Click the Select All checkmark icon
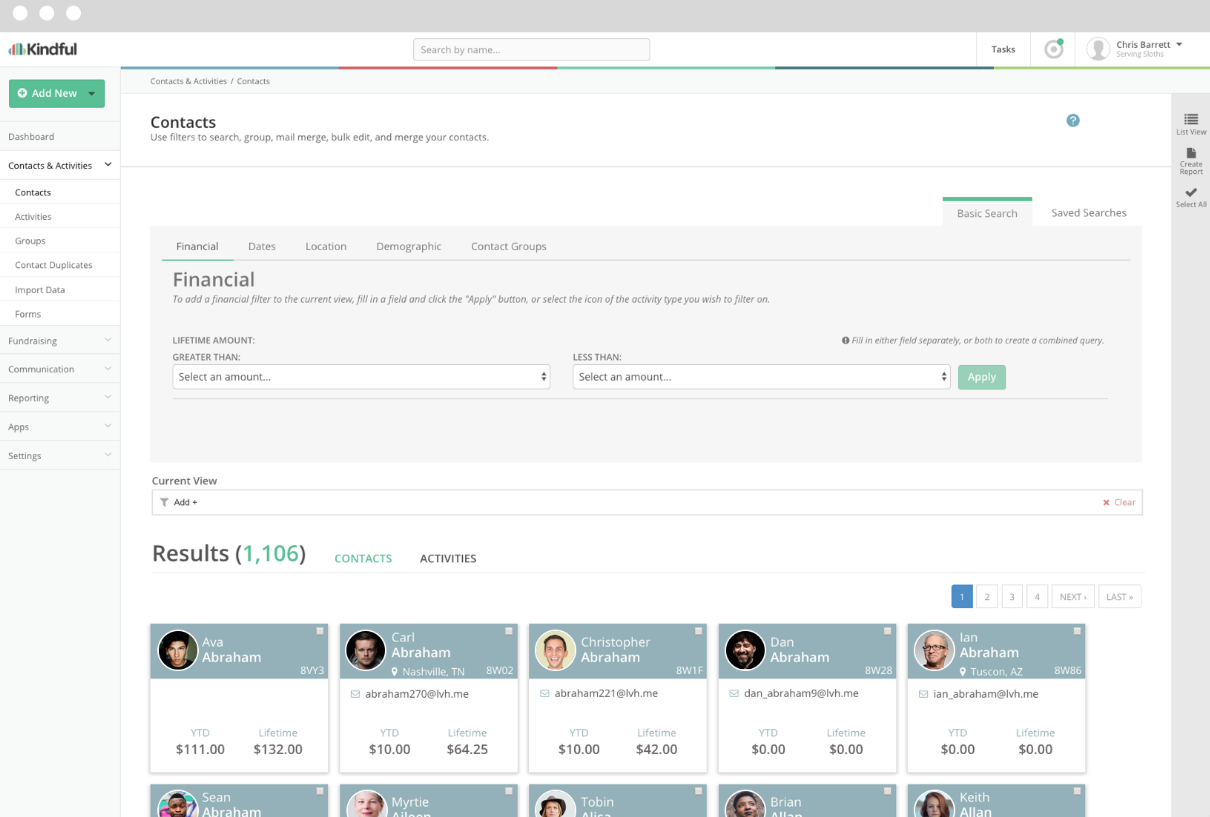1210x817 pixels. (x=1190, y=193)
